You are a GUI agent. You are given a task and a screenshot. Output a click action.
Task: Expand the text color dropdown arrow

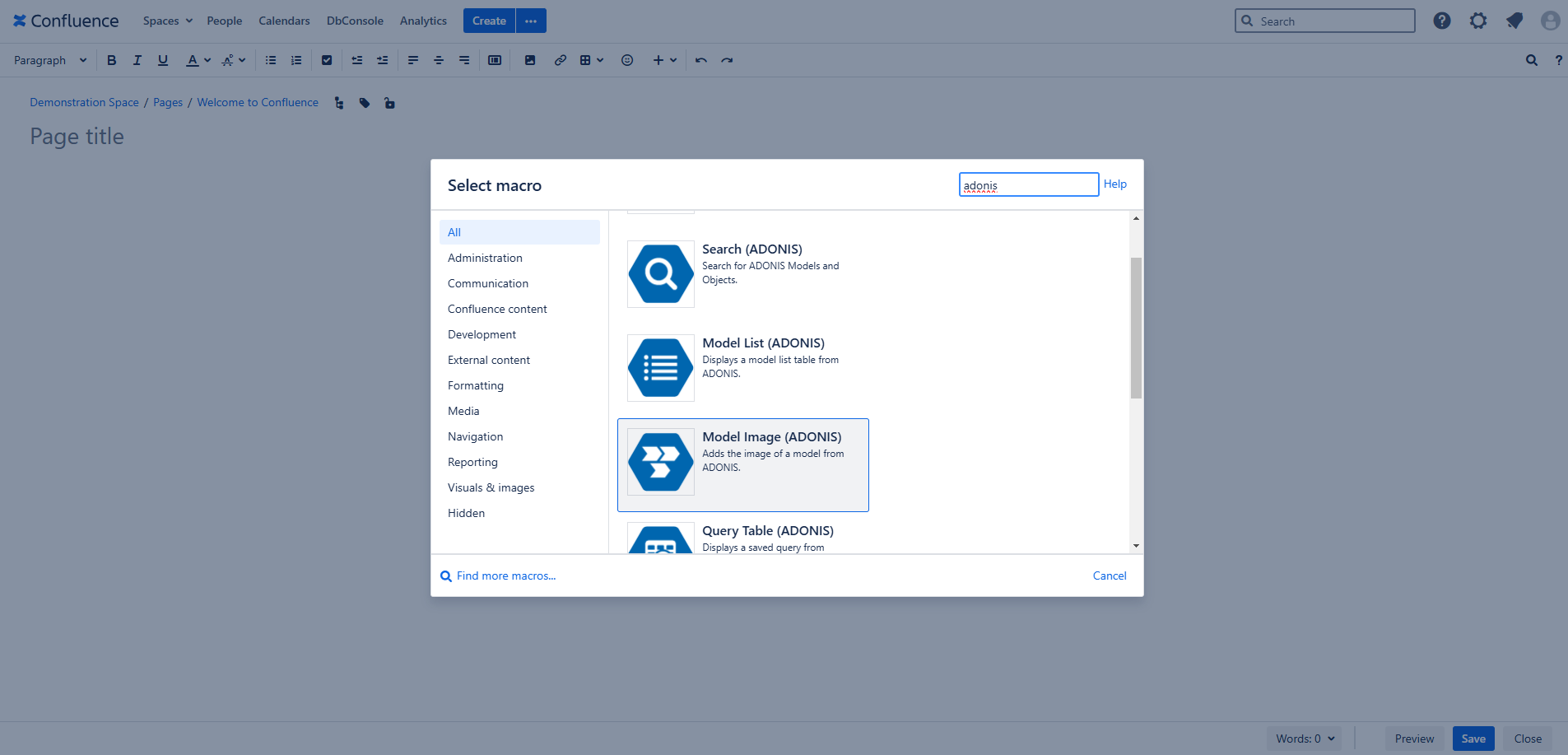(x=207, y=59)
